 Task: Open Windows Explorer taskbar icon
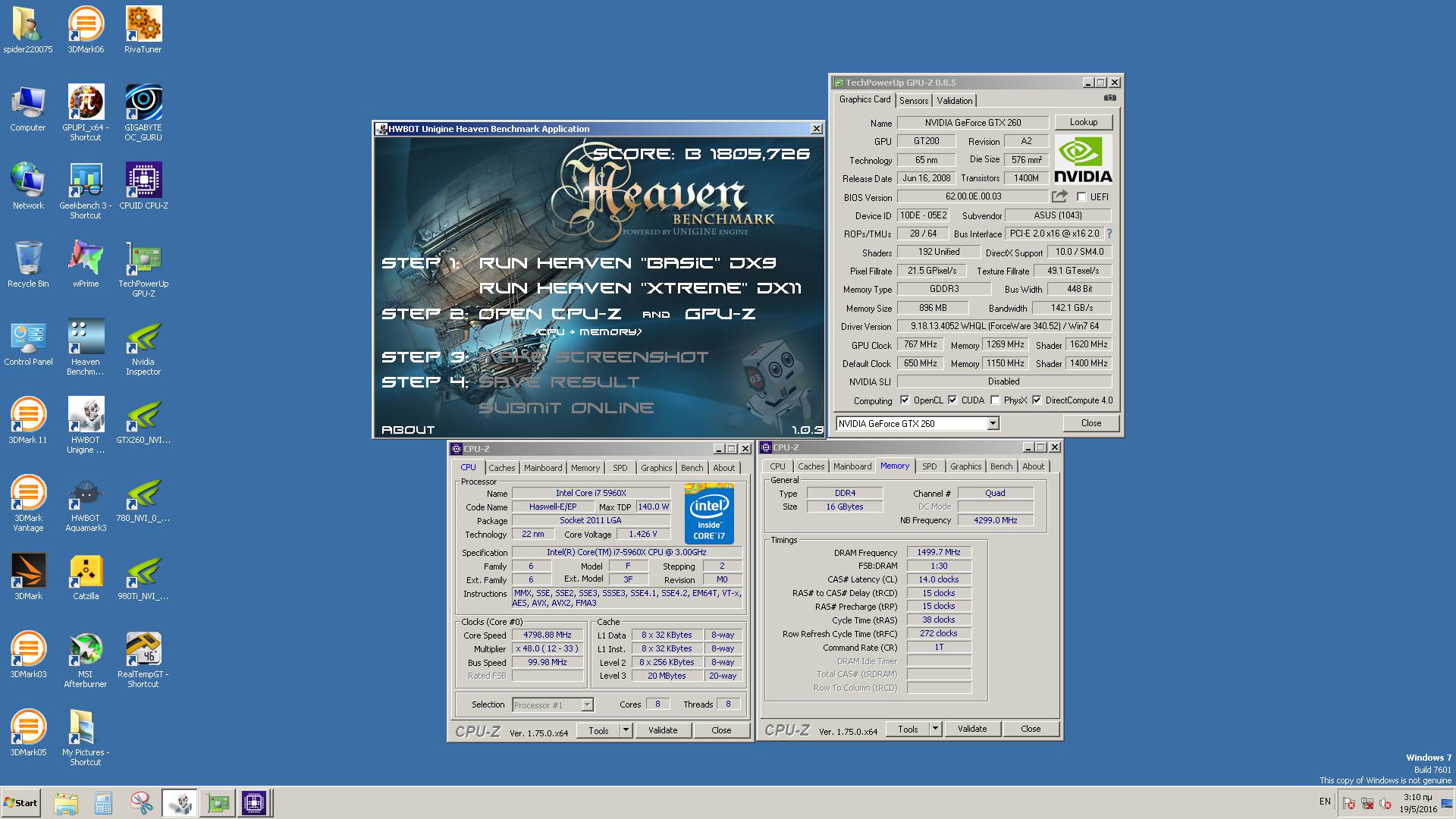pos(66,803)
